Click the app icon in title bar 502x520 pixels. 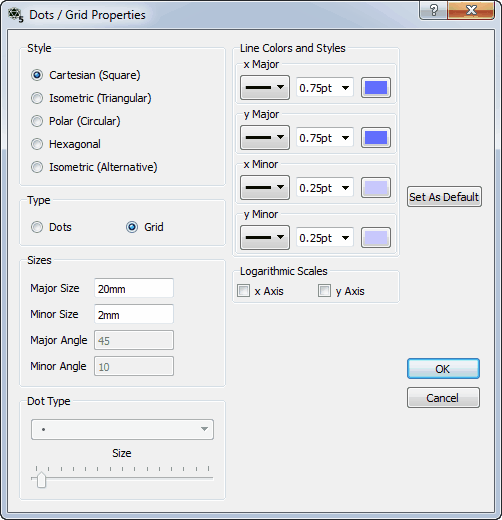16,15
